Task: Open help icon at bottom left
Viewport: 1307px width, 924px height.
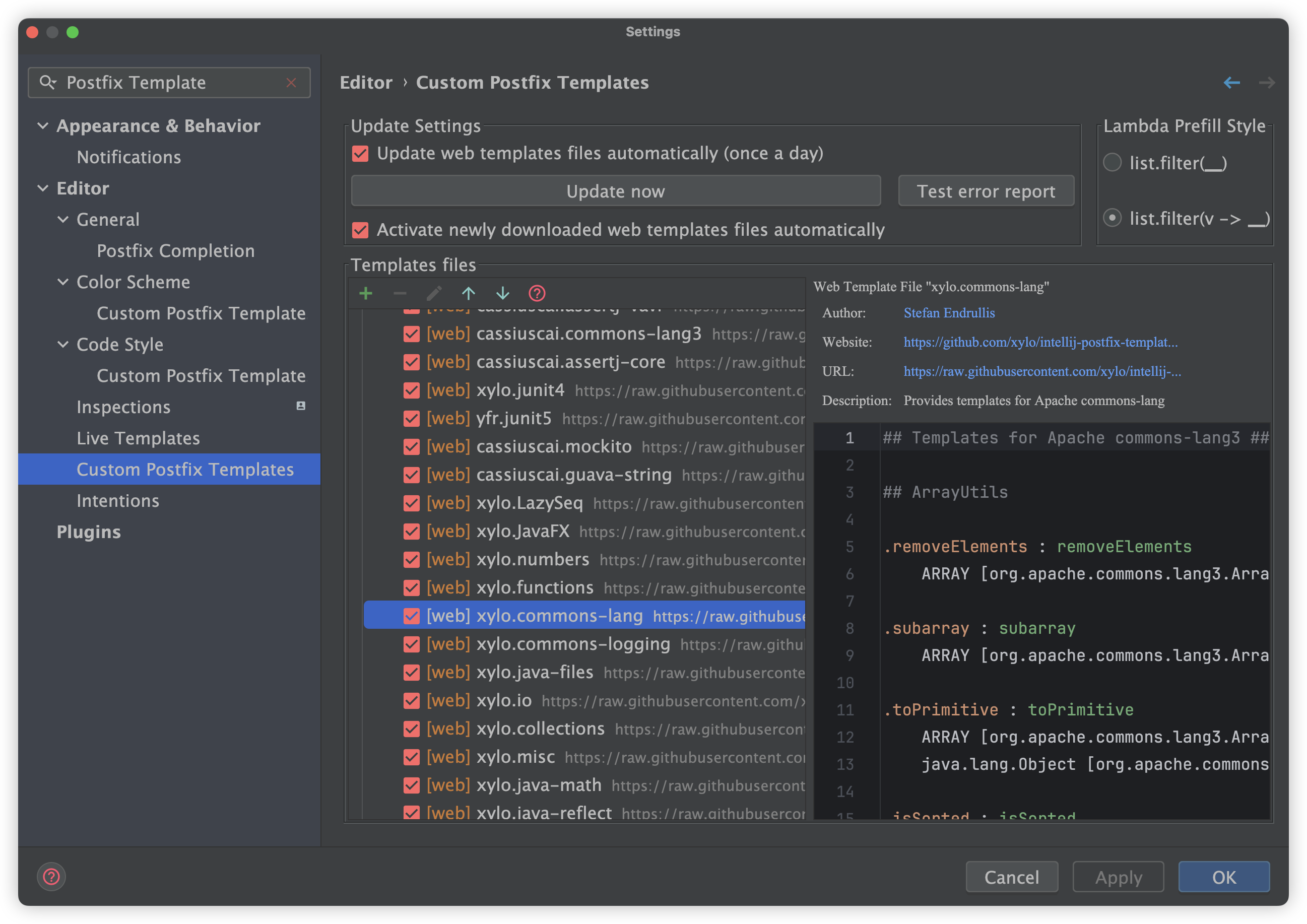Action: click(51, 876)
